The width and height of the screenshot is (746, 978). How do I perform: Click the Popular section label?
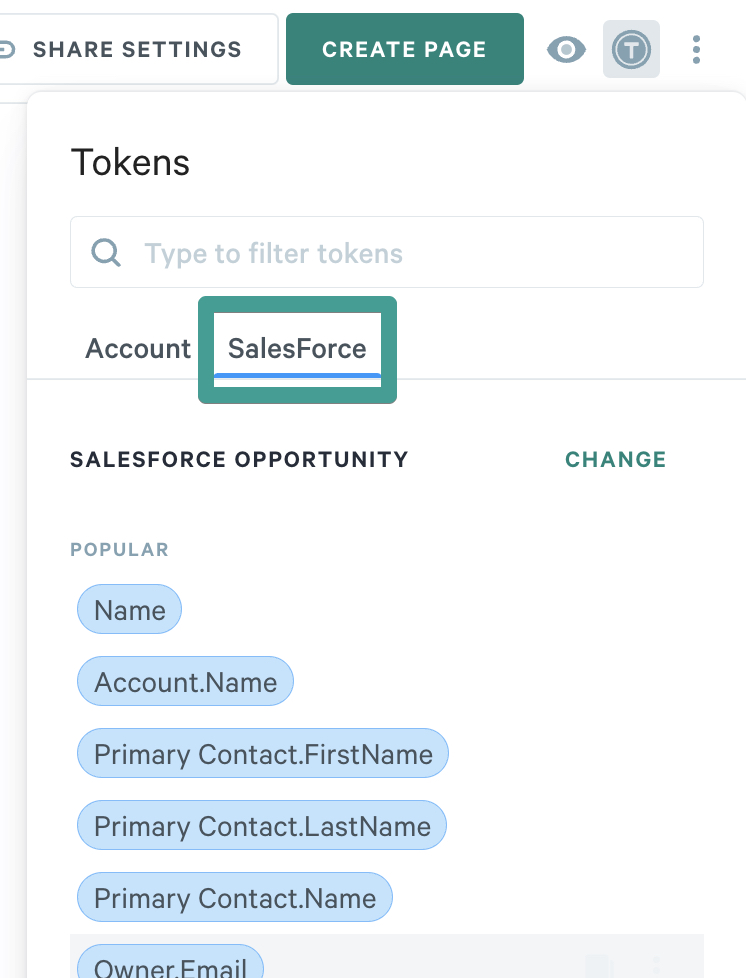(x=119, y=550)
